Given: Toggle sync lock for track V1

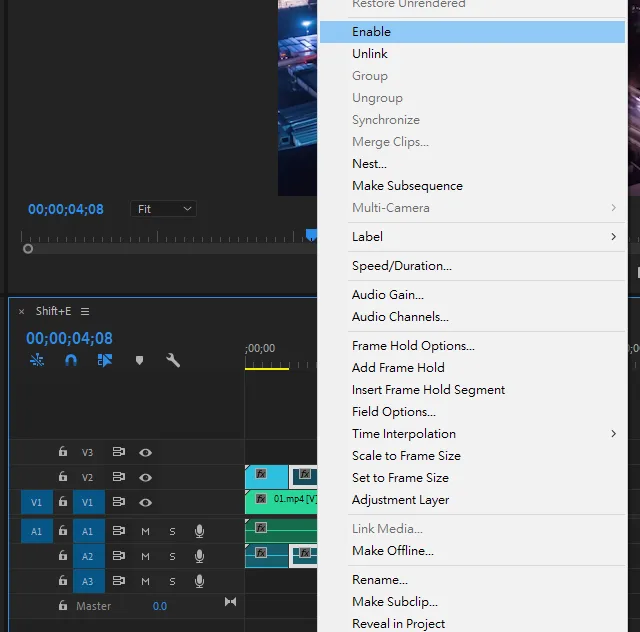Looking at the screenshot, I should pos(119,502).
